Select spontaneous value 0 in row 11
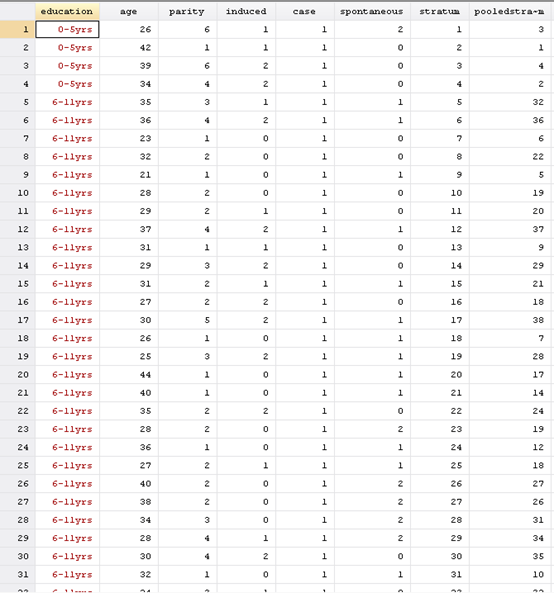Screen dimensions: 554x593 (x=372, y=211)
